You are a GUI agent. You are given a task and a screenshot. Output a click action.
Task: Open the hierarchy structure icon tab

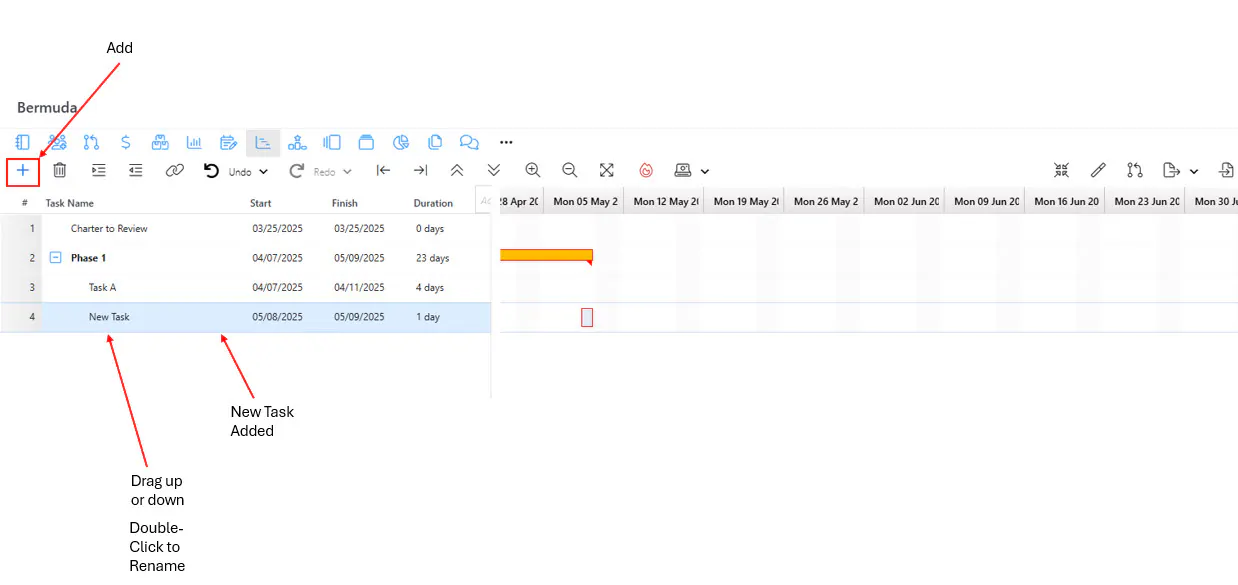click(x=297, y=142)
